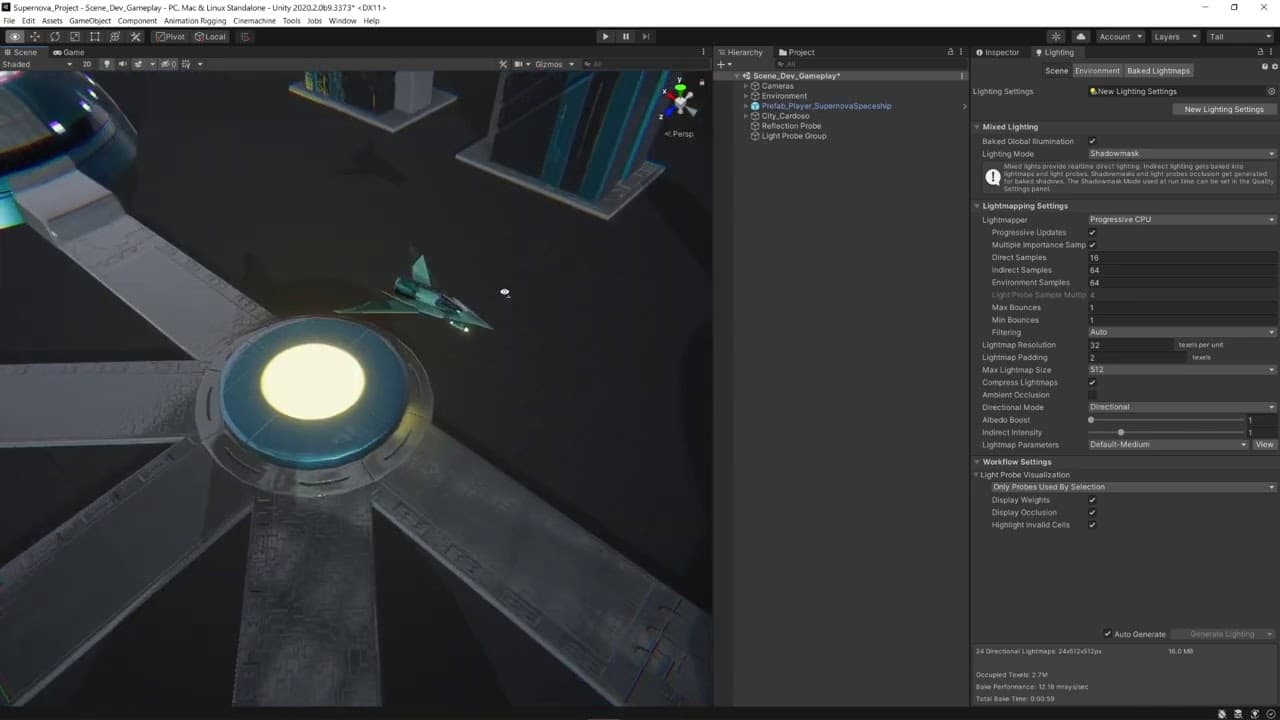The image size is (1280, 720).
Task: Open the File menu
Action: (x=9, y=21)
